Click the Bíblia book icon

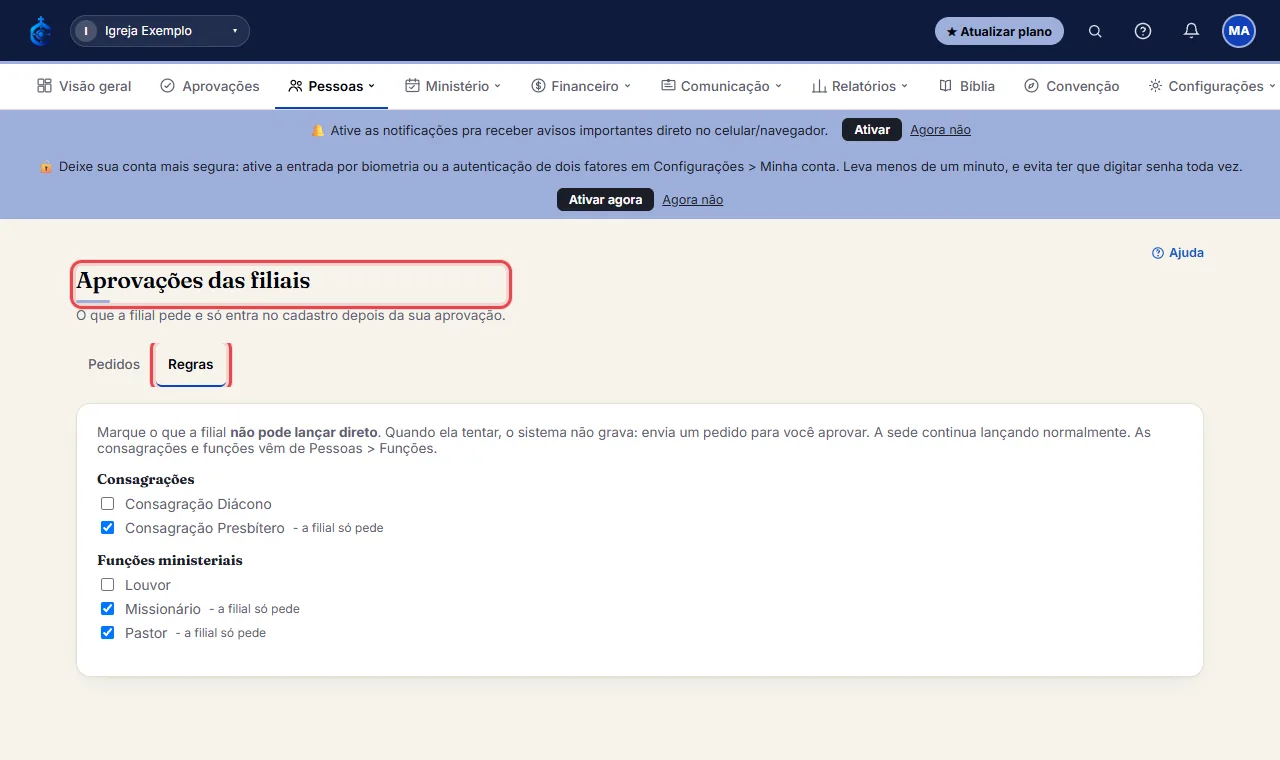pos(945,86)
